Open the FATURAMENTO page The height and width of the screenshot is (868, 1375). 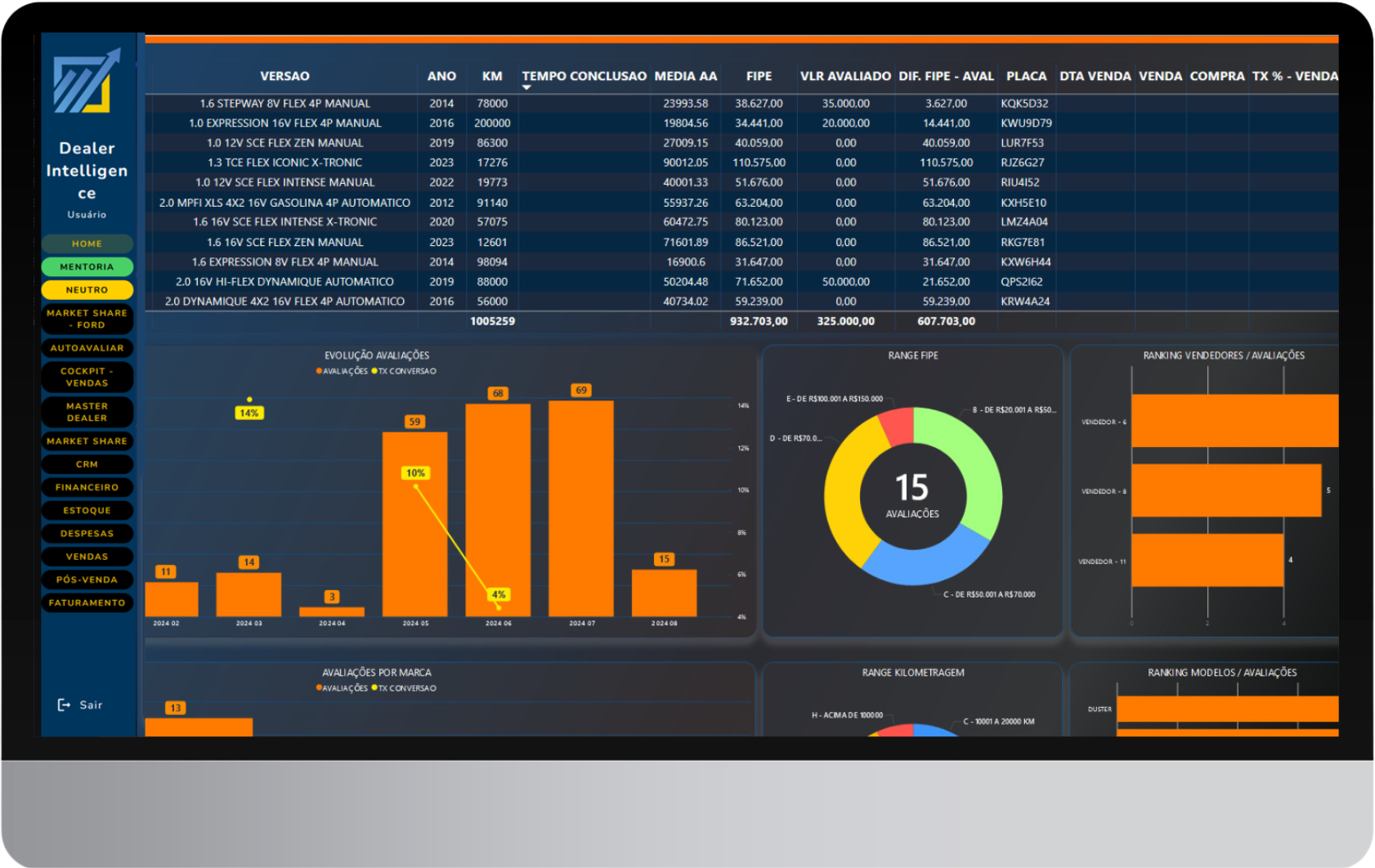(x=87, y=603)
